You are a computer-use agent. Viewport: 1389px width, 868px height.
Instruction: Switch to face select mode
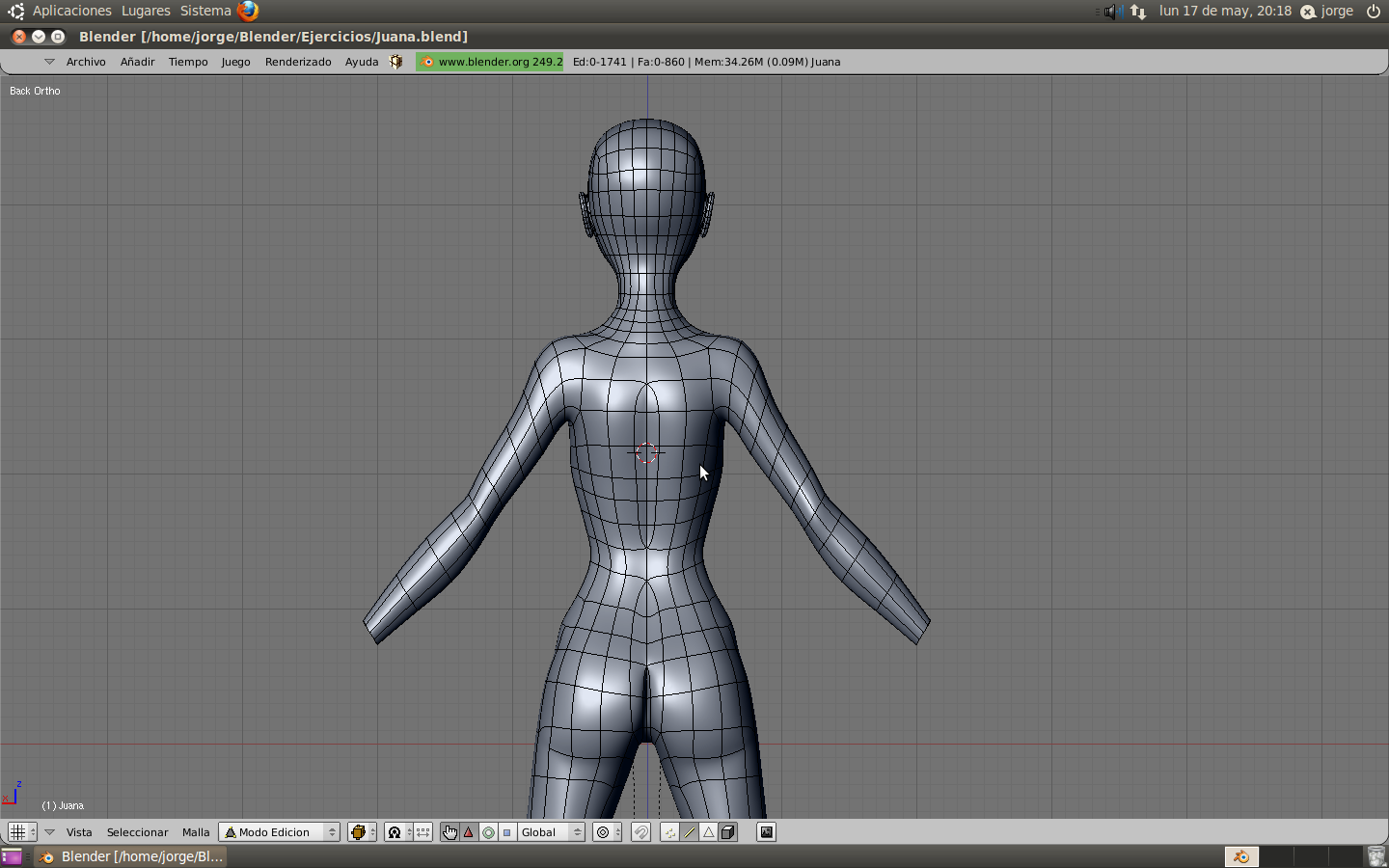[x=708, y=832]
